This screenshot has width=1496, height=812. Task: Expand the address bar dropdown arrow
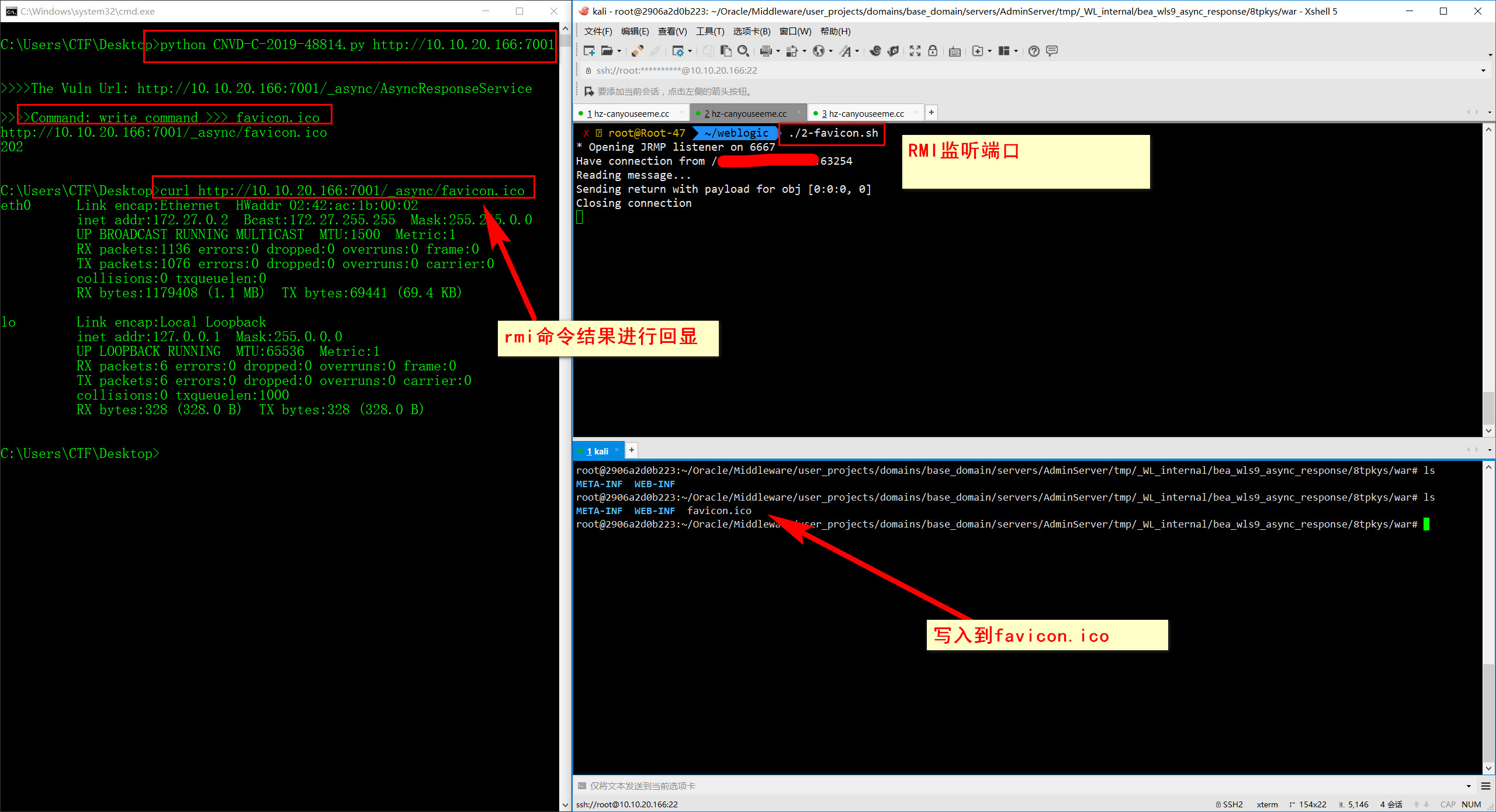(x=1483, y=71)
